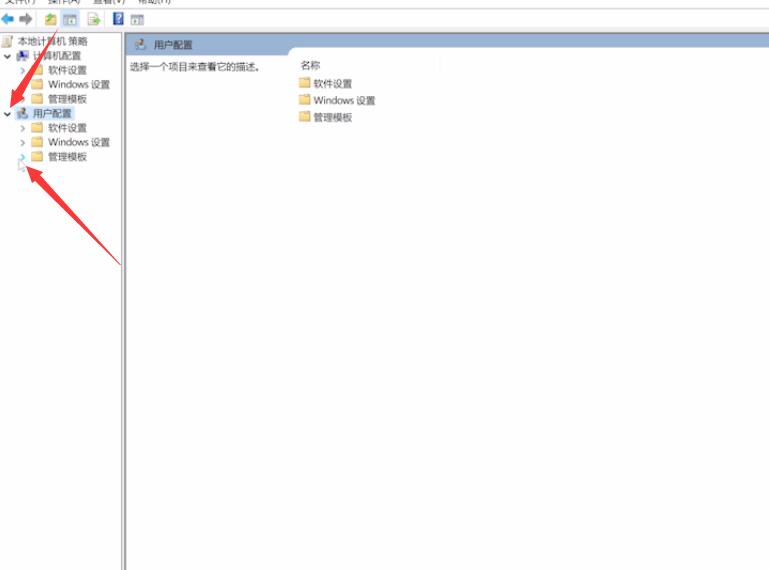Screen dimensions: 769x570
Task: Toggle the show/hide console tree icon
Action: click(70, 20)
